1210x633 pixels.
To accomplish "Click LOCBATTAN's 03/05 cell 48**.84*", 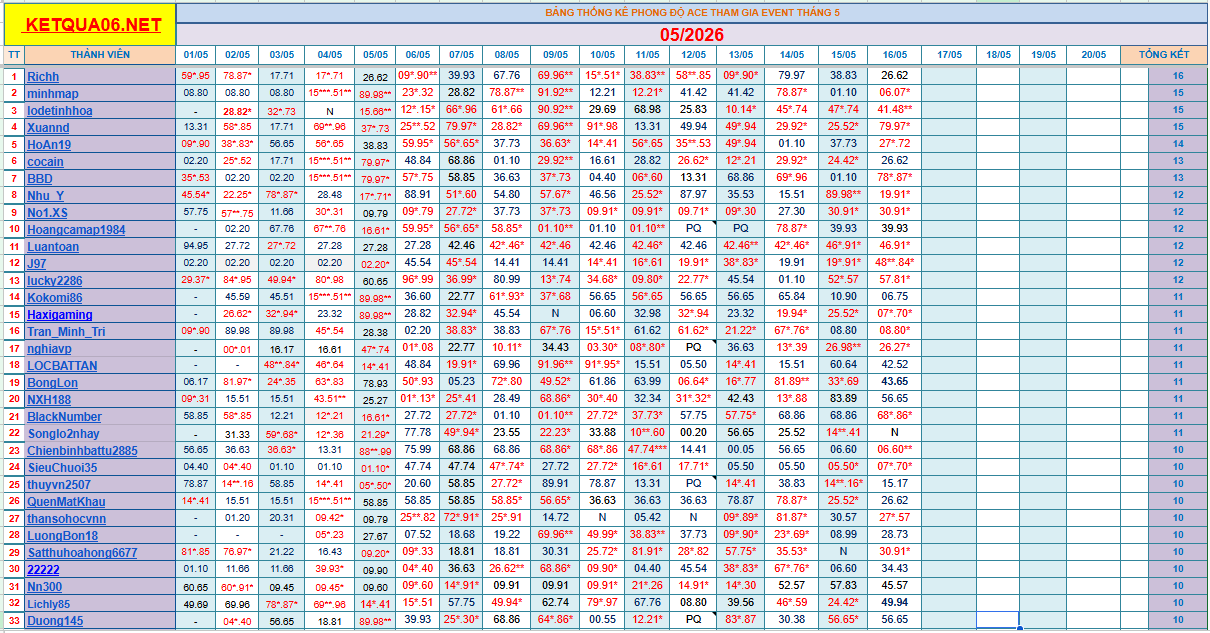I will click(282, 365).
